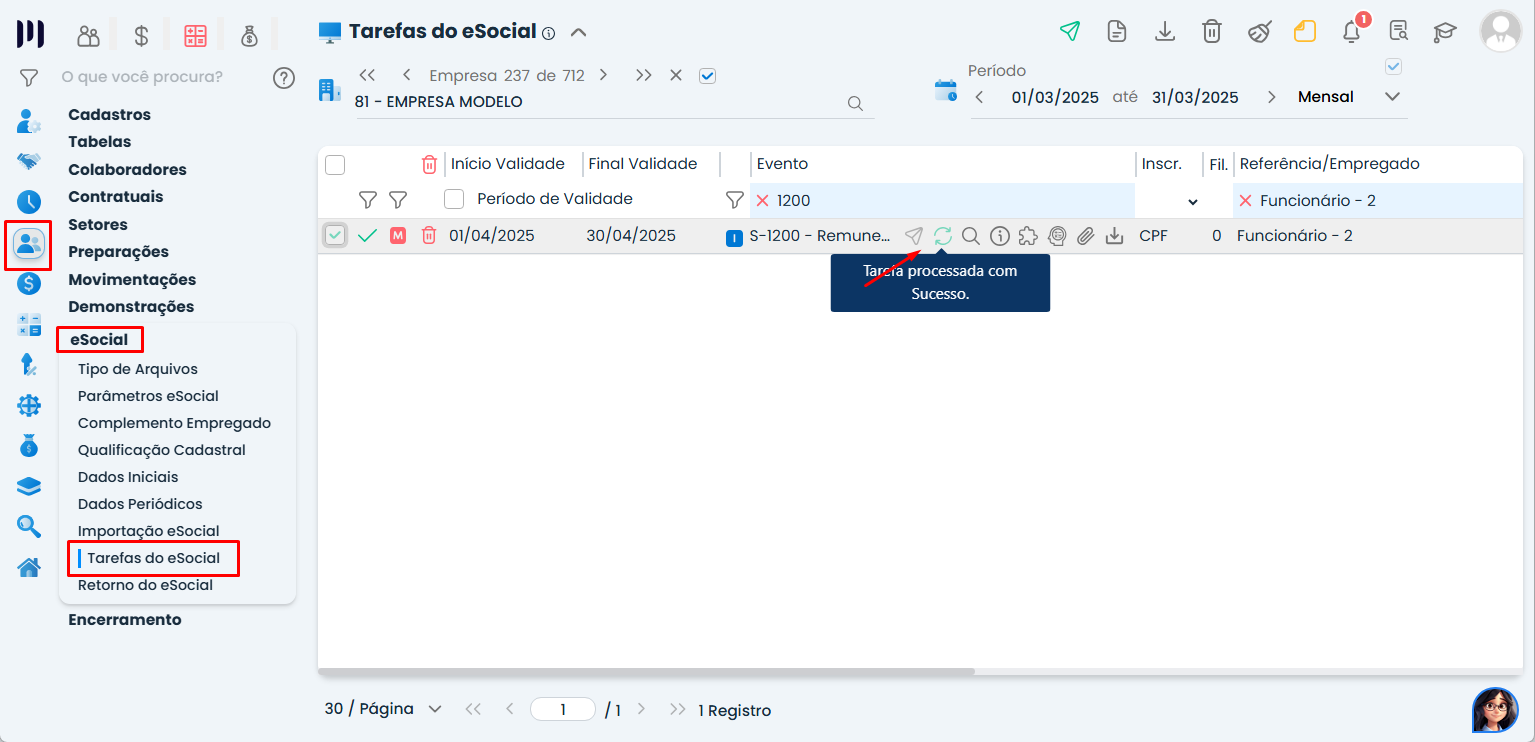The height and width of the screenshot is (742, 1535).
Task: Click the clock icon in left sidebar
Action: point(29,201)
